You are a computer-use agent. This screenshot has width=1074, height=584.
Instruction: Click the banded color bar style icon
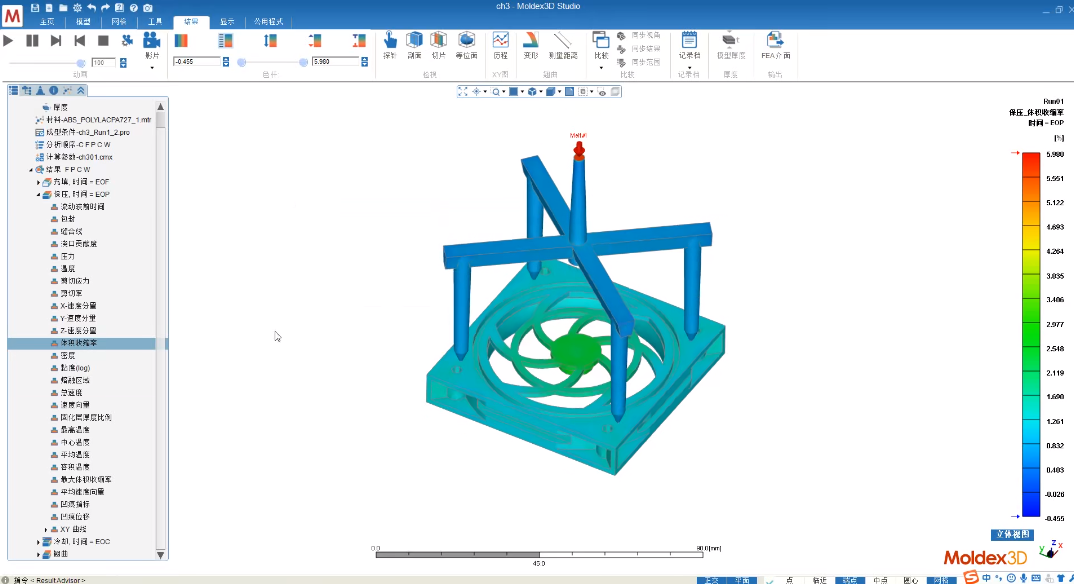tap(225, 41)
